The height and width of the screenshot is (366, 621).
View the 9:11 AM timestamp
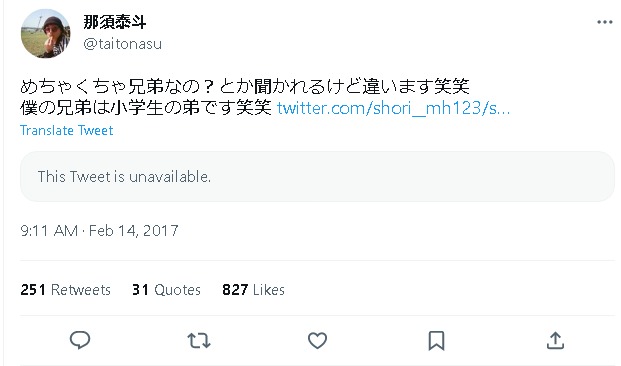pos(49,231)
